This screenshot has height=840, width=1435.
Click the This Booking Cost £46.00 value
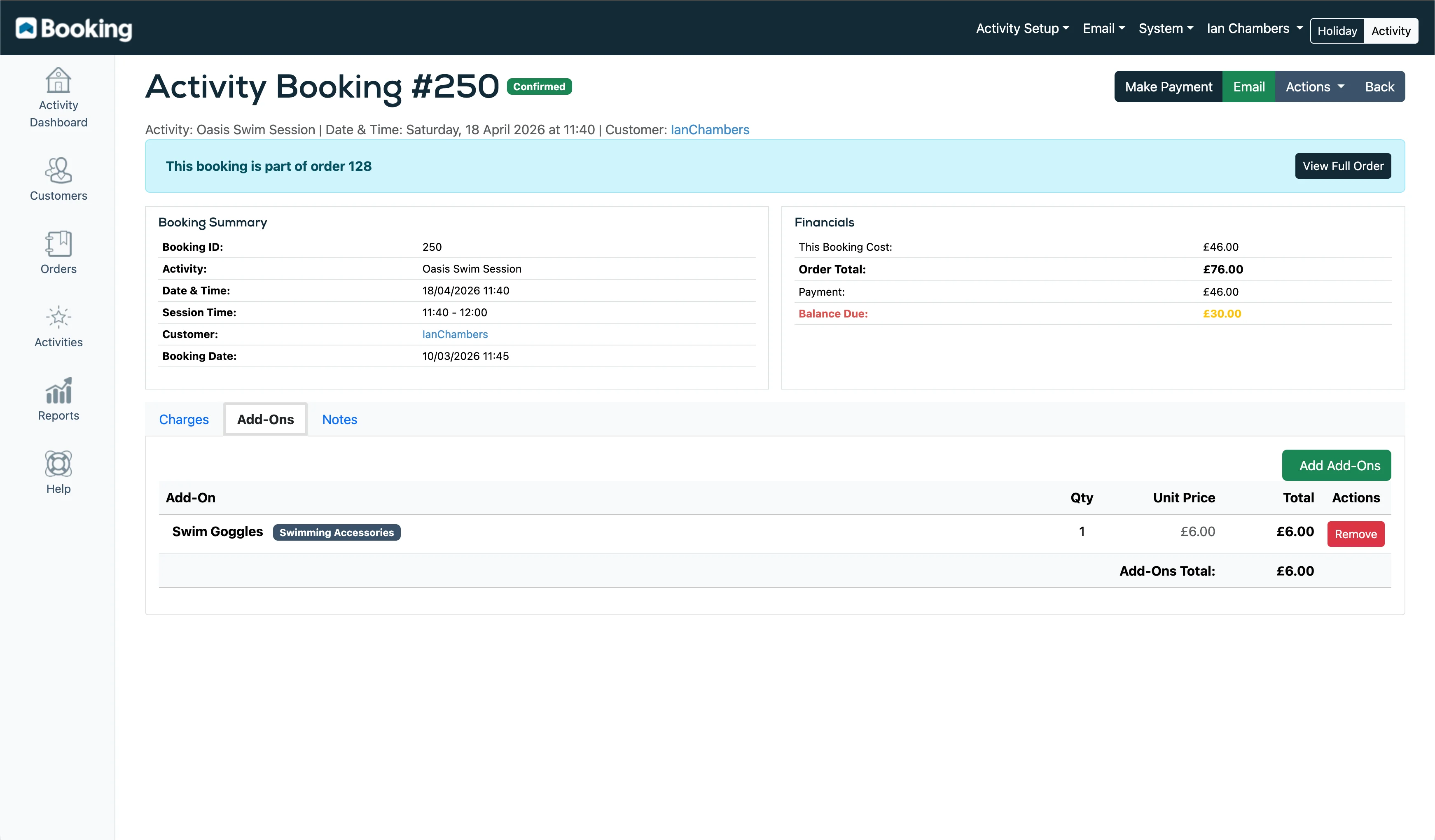click(1220, 247)
